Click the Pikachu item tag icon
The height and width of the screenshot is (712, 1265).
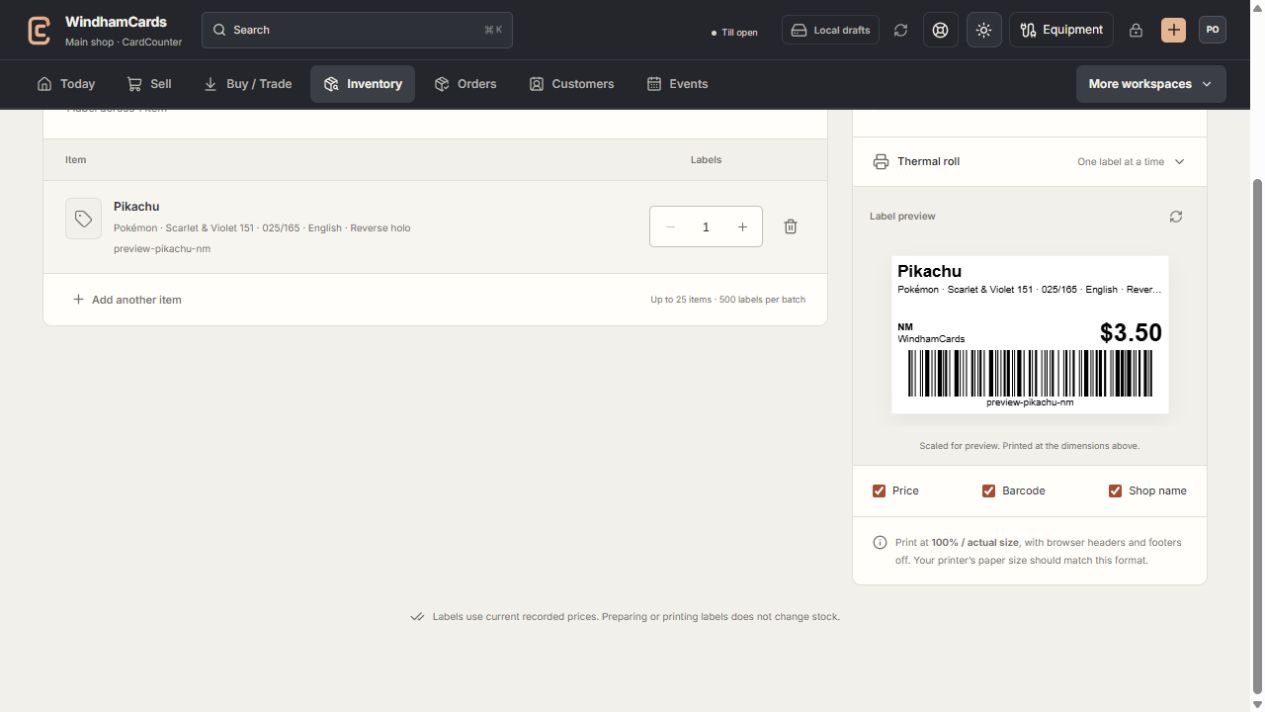click(x=84, y=218)
